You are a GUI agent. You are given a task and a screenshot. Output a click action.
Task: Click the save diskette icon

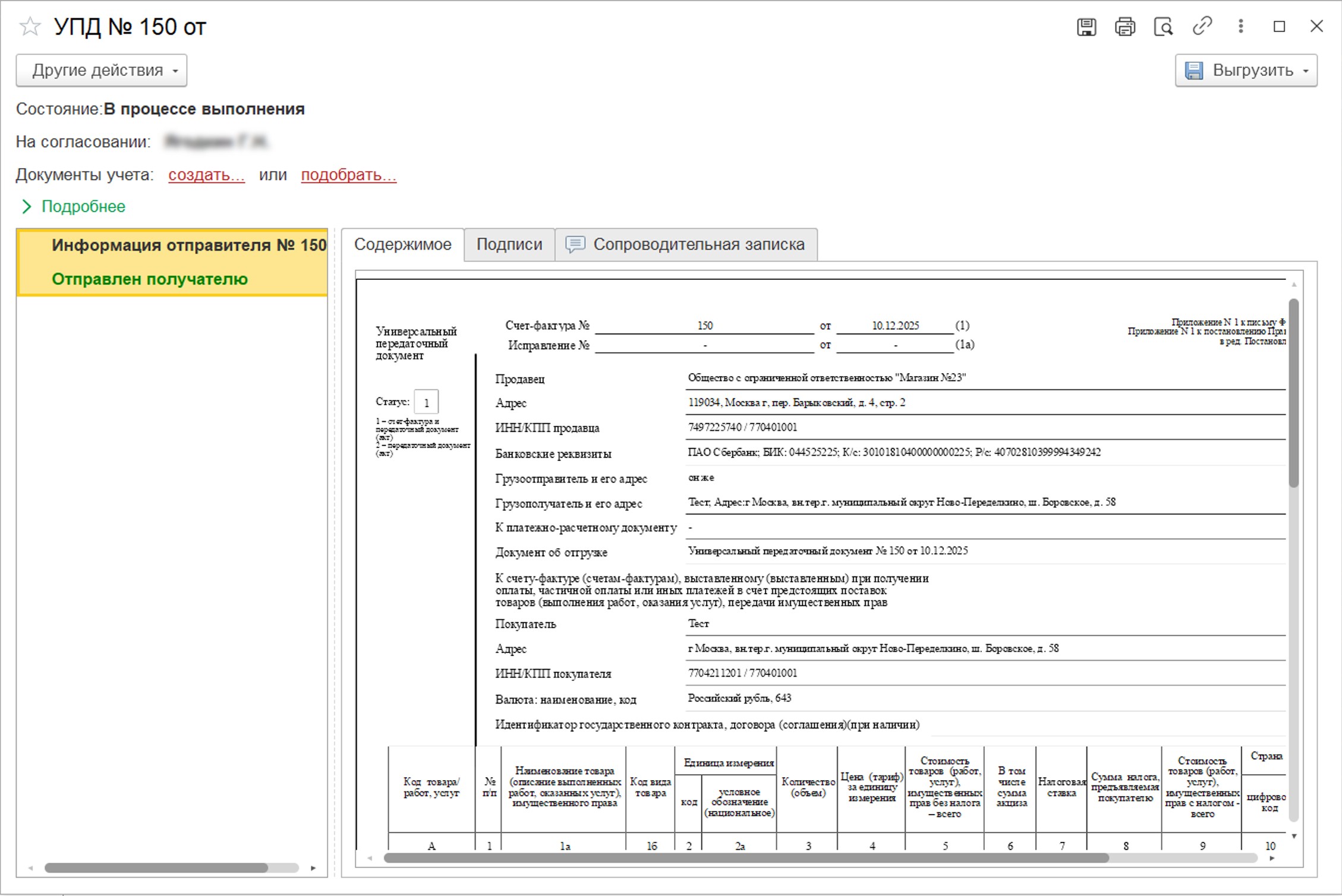point(1086,27)
